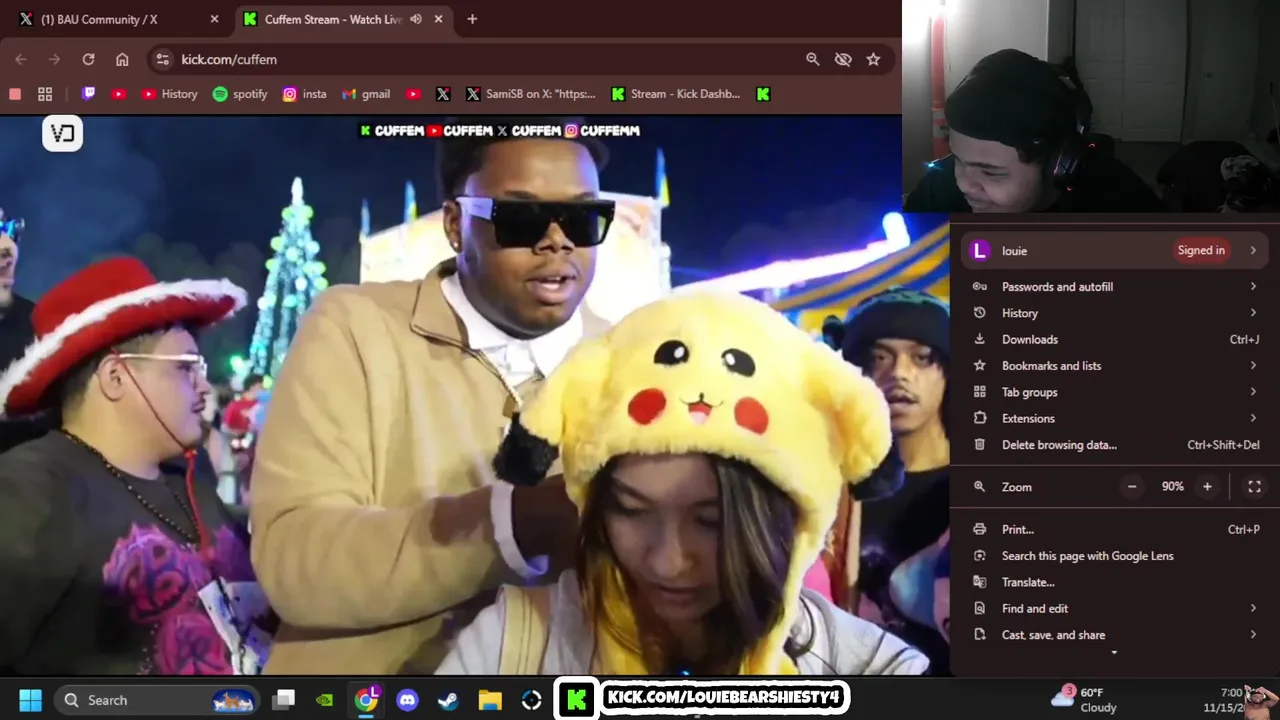This screenshot has height=720, width=1280.
Task: Open Steam from the taskbar
Action: [448, 700]
